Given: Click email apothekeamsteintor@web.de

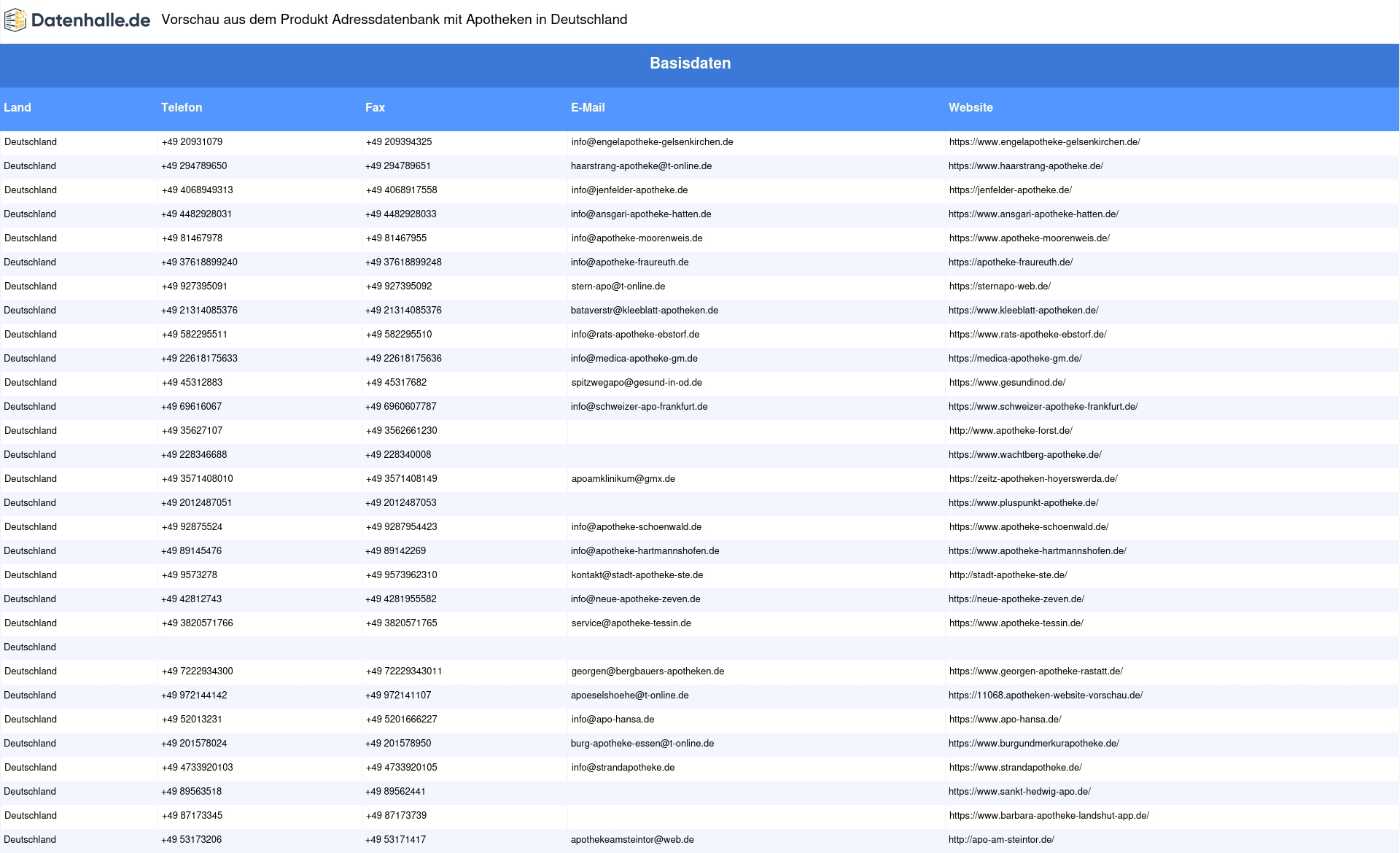Looking at the screenshot, I should click(632, 840).
